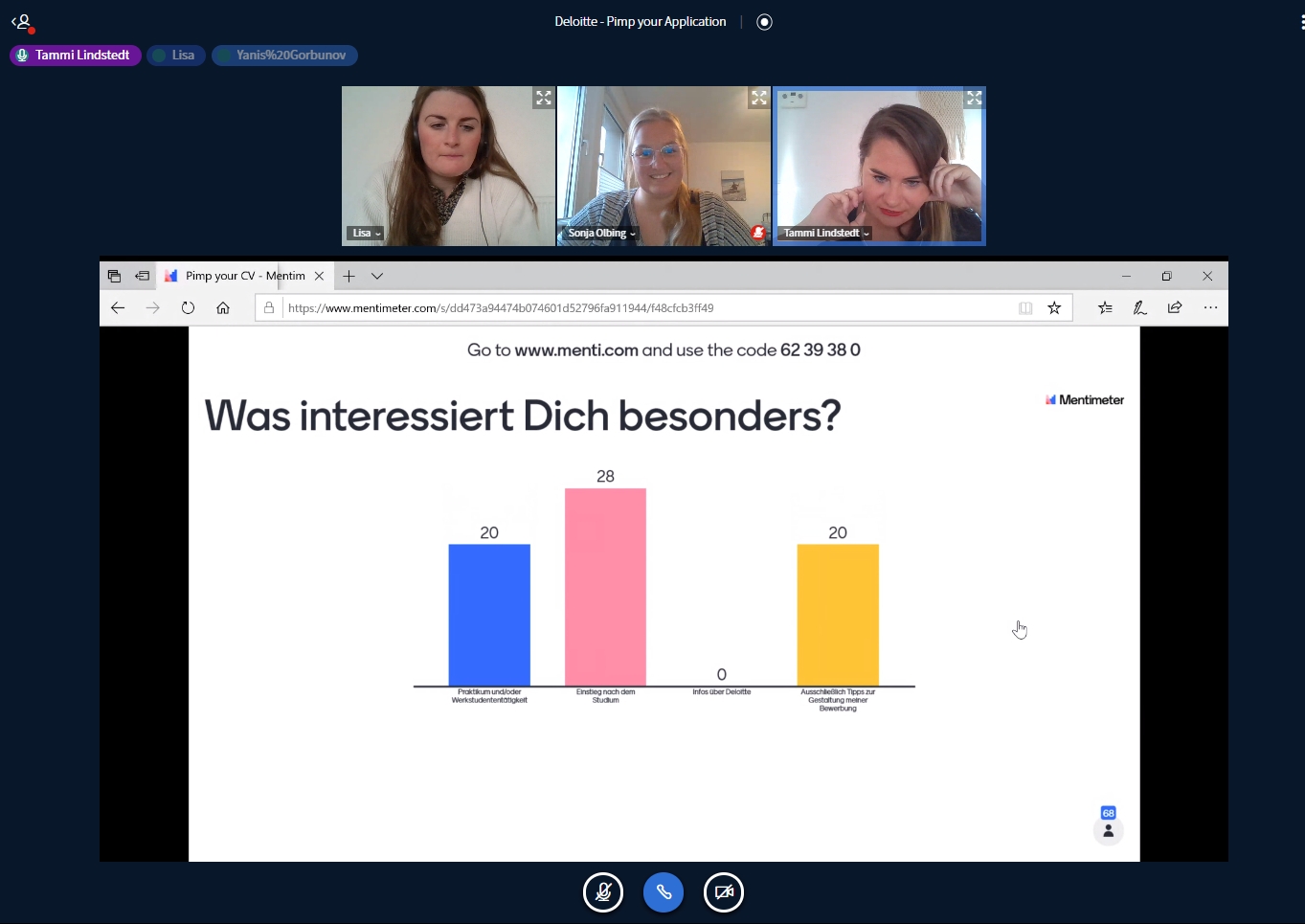The width and height of the screenshot is (1305, 924).
Task: Expand Tammi Lindstedt's video to full screen
Action: coord(975,98)
